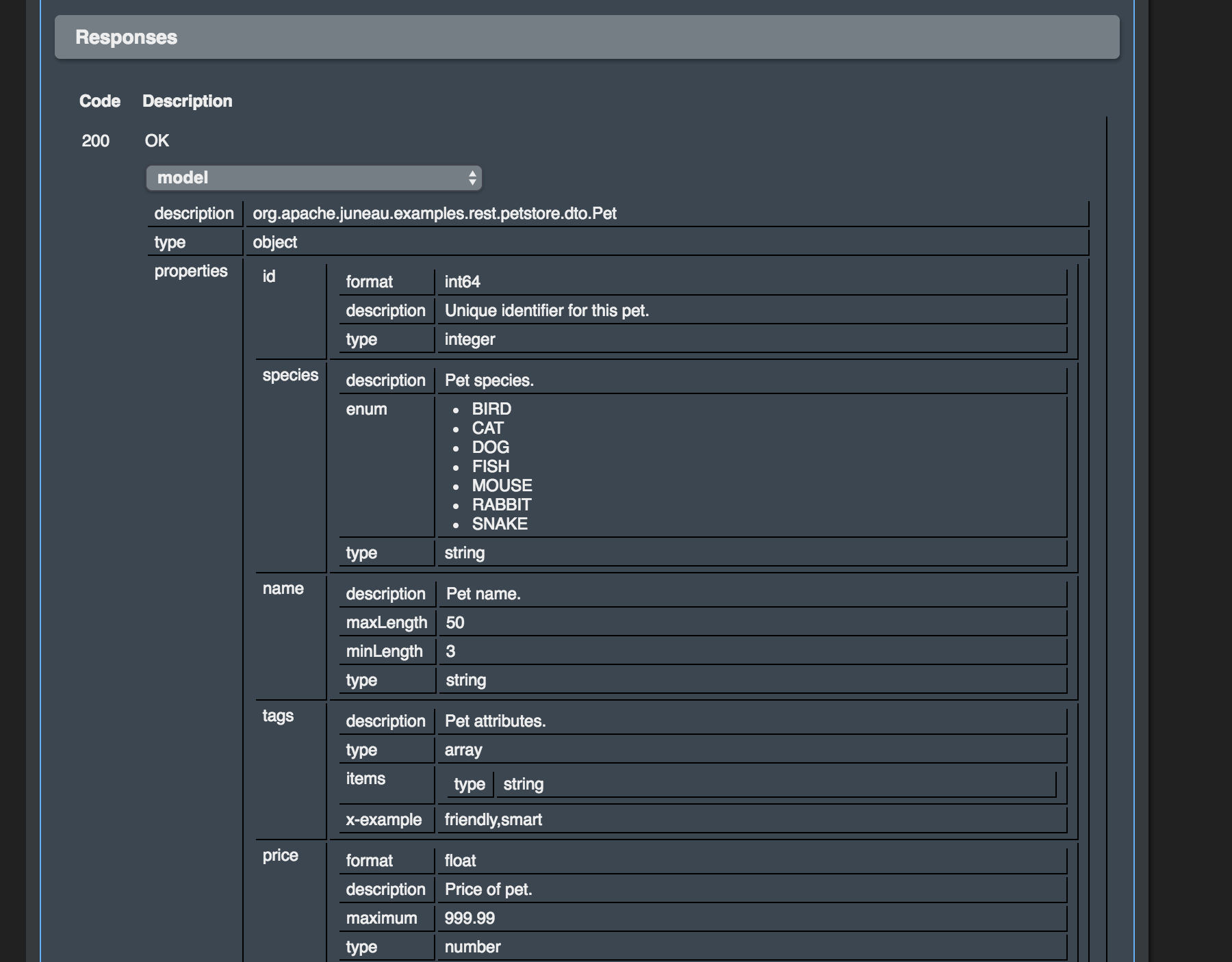Image resolution: width=1232 pixels, height=962 pixels.
Task: Click the MOUSE enum value
Action: [502, 486]
